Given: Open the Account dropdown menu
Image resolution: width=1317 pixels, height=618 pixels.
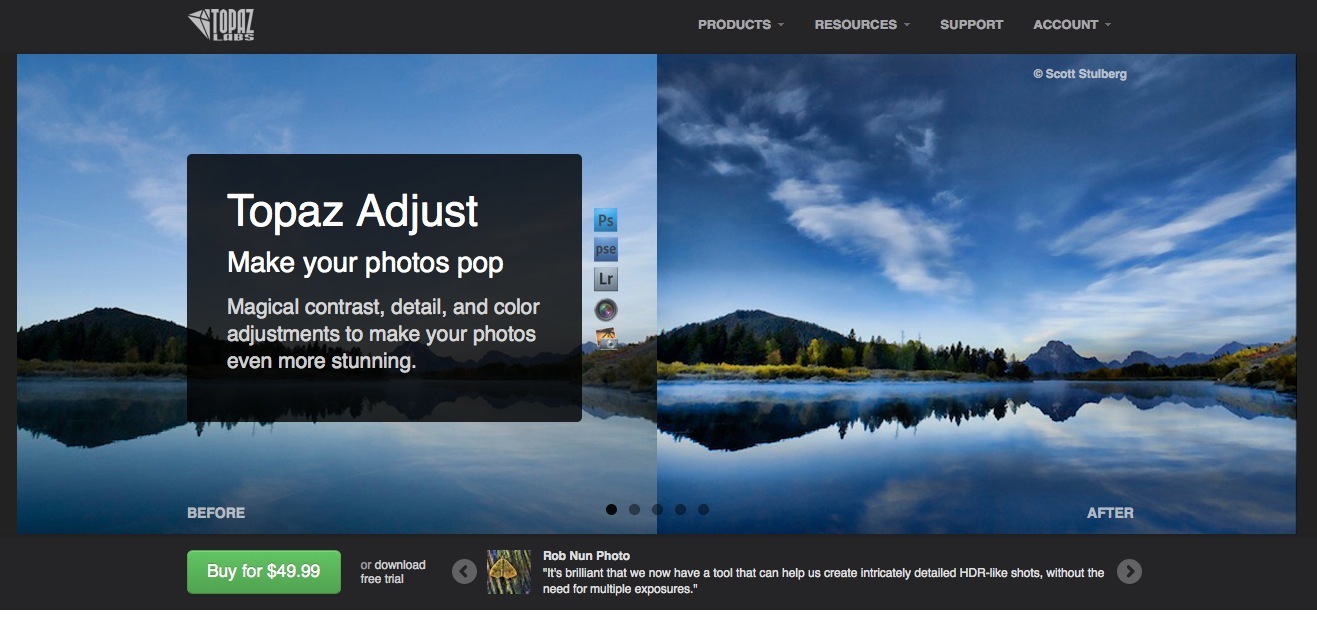Looking at the screenshot, I should [x=1072, y=24].
